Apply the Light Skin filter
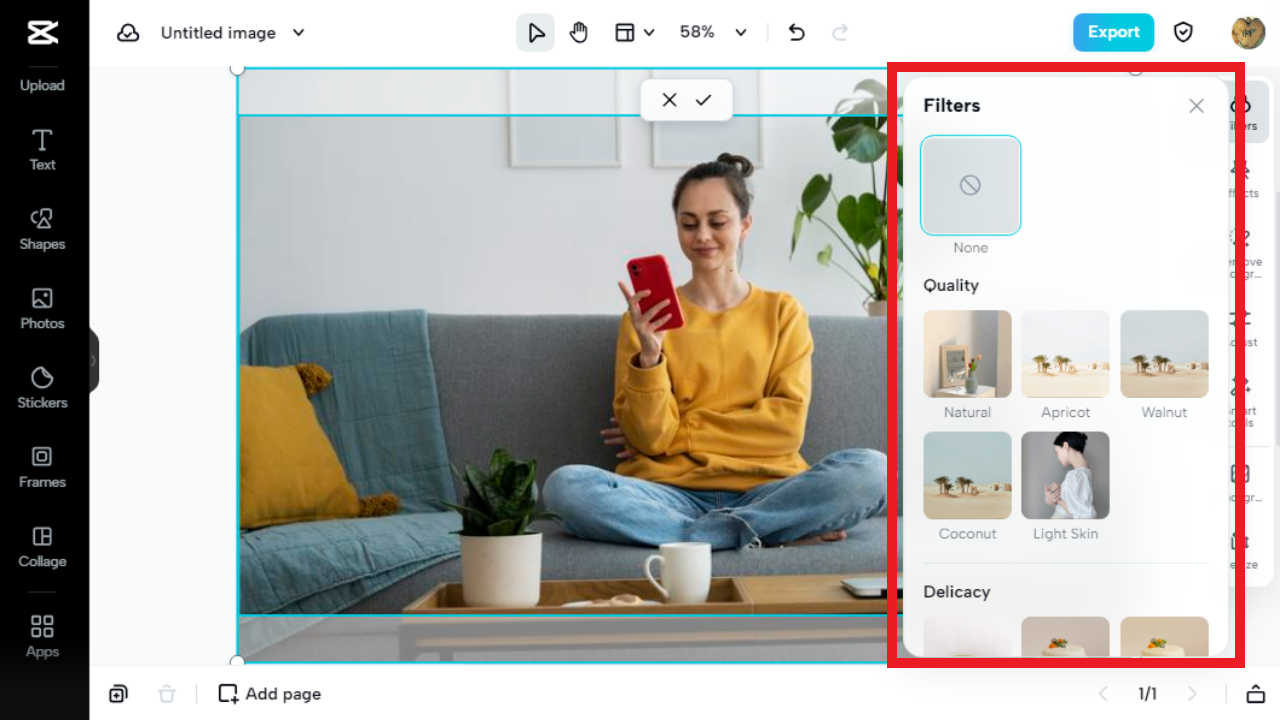The height and width of the screenshot is (720, 1280). tap(1065, 475)
